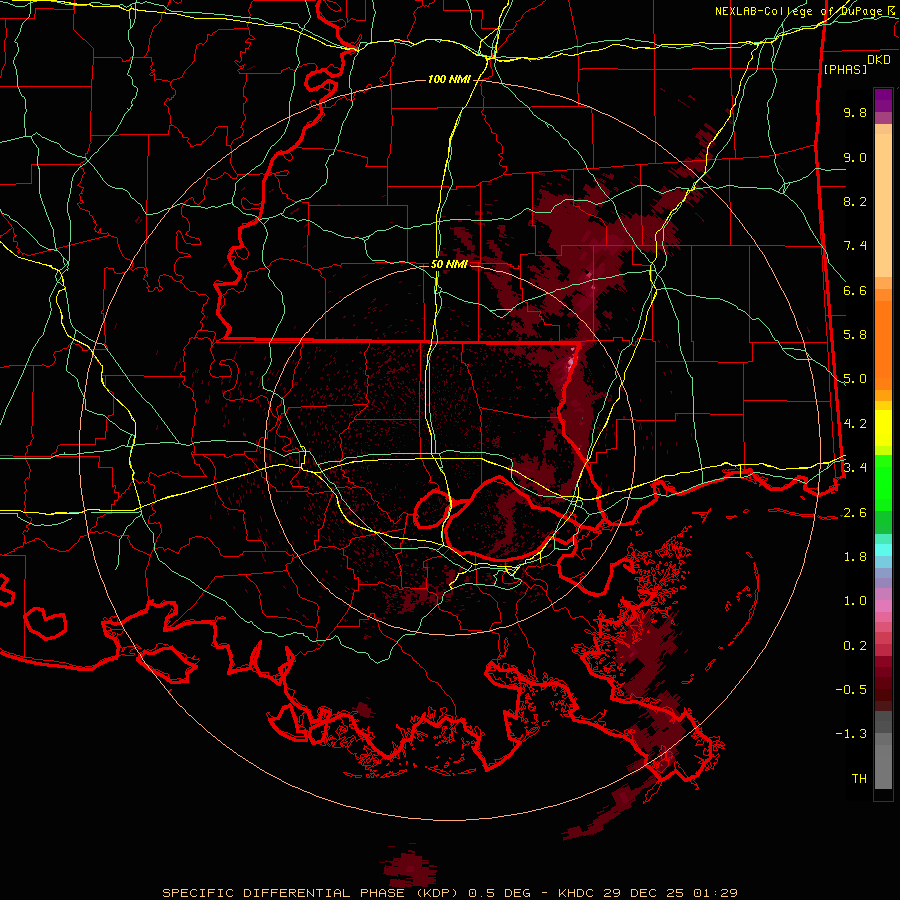The width and height of the screenshot is (900, 900).
Task: Click the 0.5 DEG elevation angle text
Action: coord(499,893)
